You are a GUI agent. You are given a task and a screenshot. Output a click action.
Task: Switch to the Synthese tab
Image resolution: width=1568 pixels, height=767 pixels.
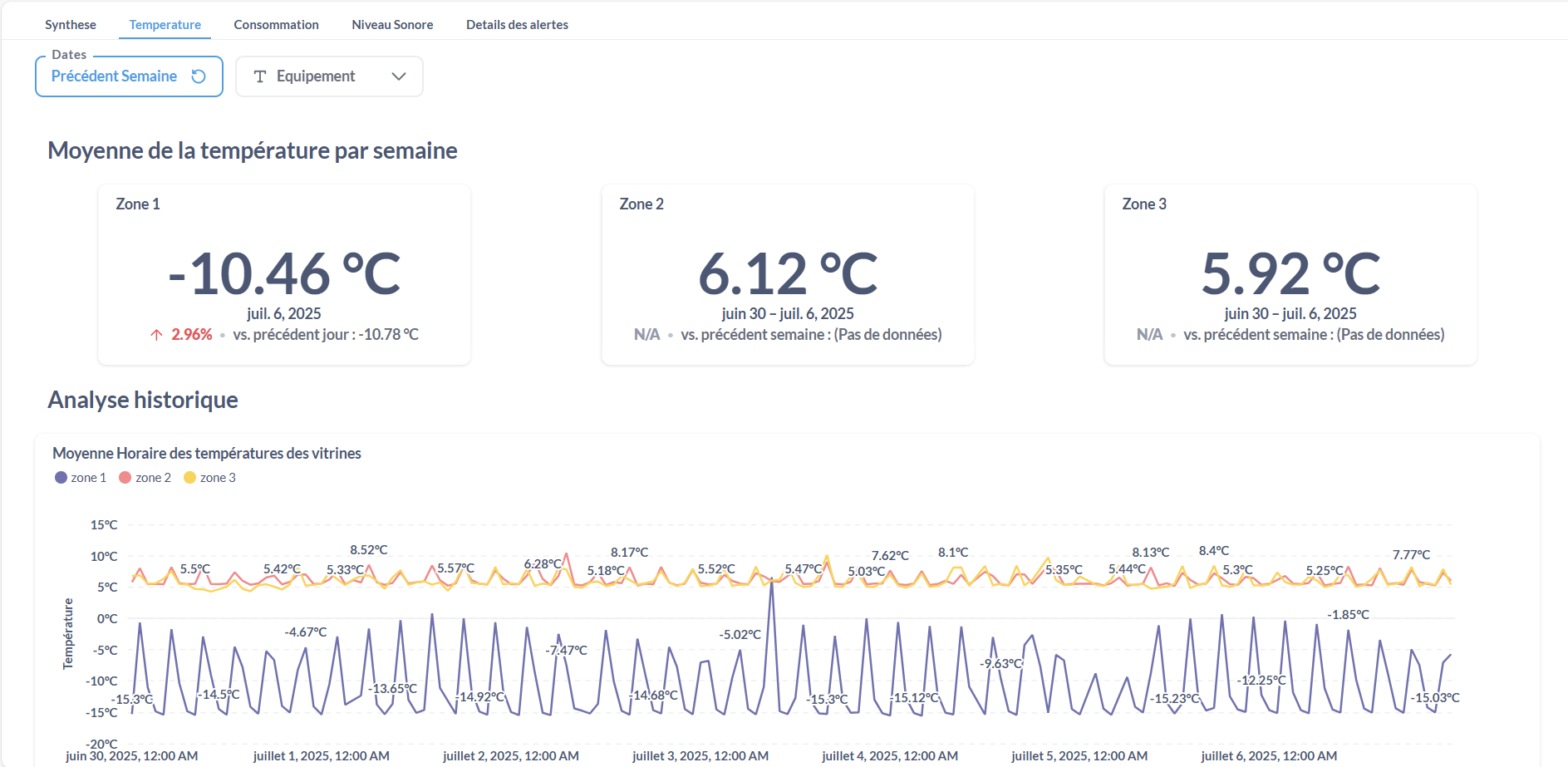71,24
